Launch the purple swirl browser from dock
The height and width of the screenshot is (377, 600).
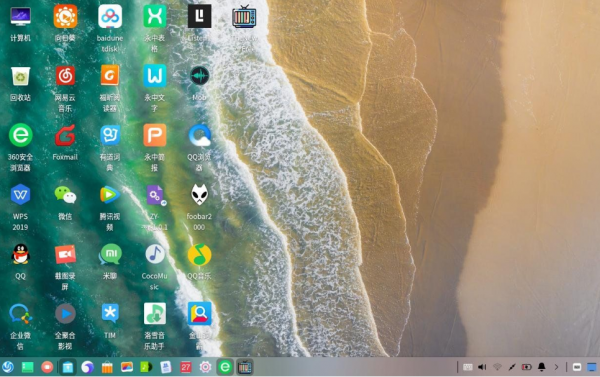pyautogui.click(x=88, y=367)
